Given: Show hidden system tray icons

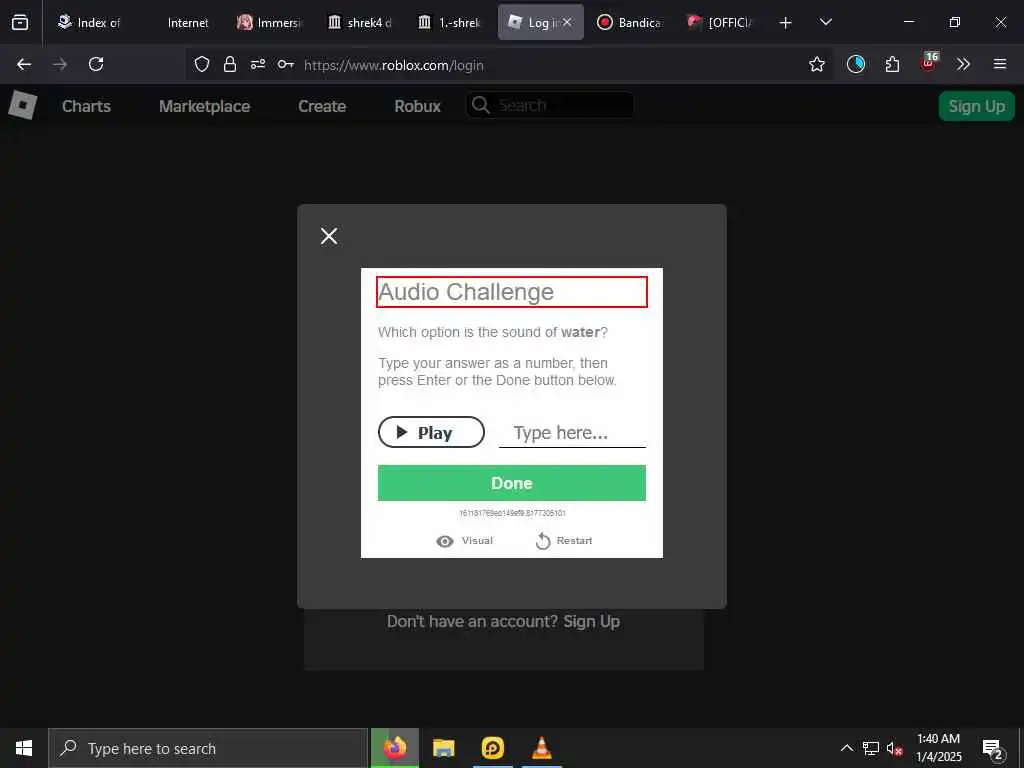Looking at the screenshot, I should click(x=846, y=748).
